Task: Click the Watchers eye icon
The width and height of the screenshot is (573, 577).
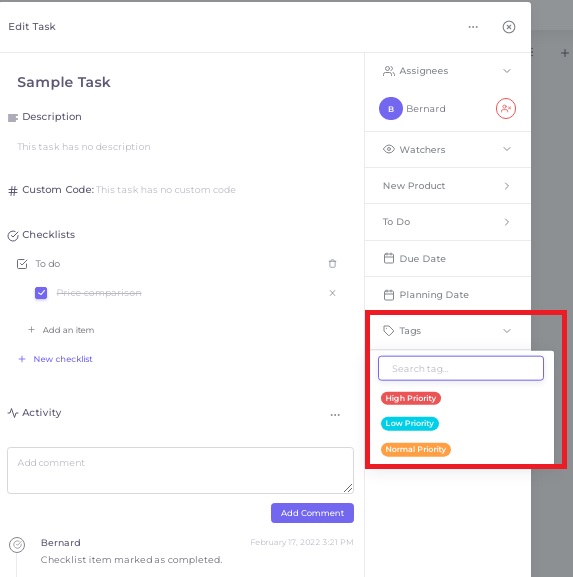Action: pos(389,149)
